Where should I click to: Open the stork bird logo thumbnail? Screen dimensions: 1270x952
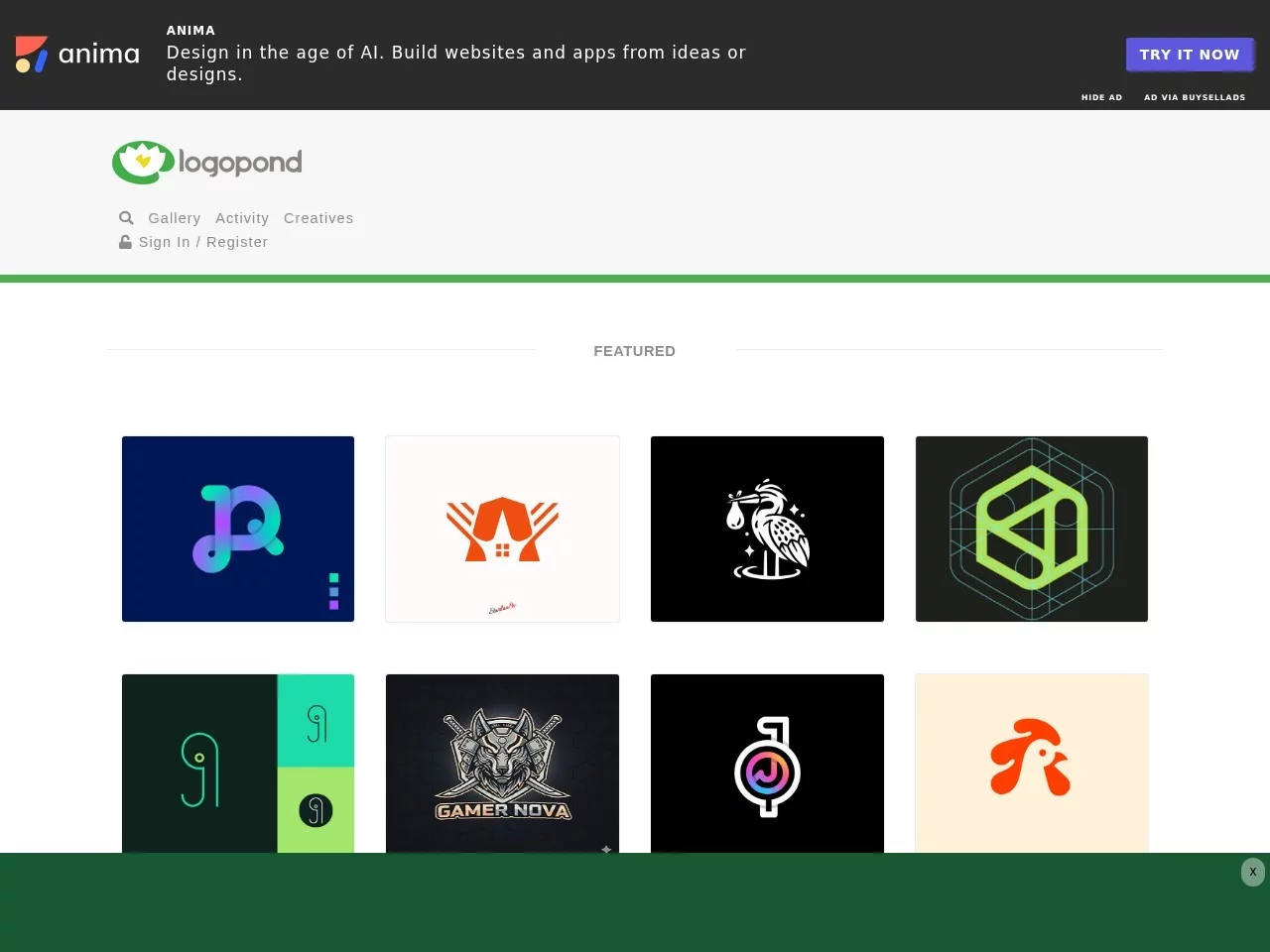(x=767, y=529)
